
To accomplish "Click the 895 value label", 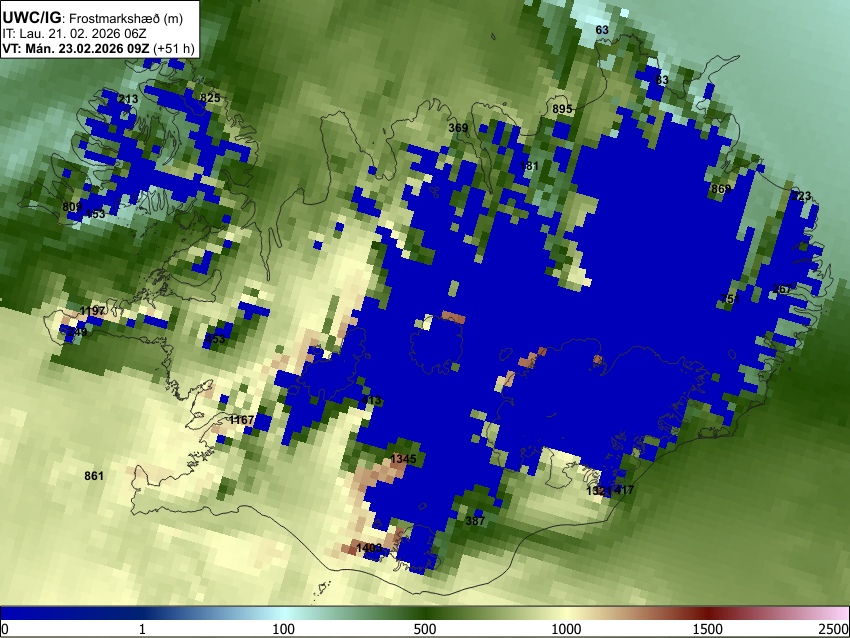I will 562,109.
